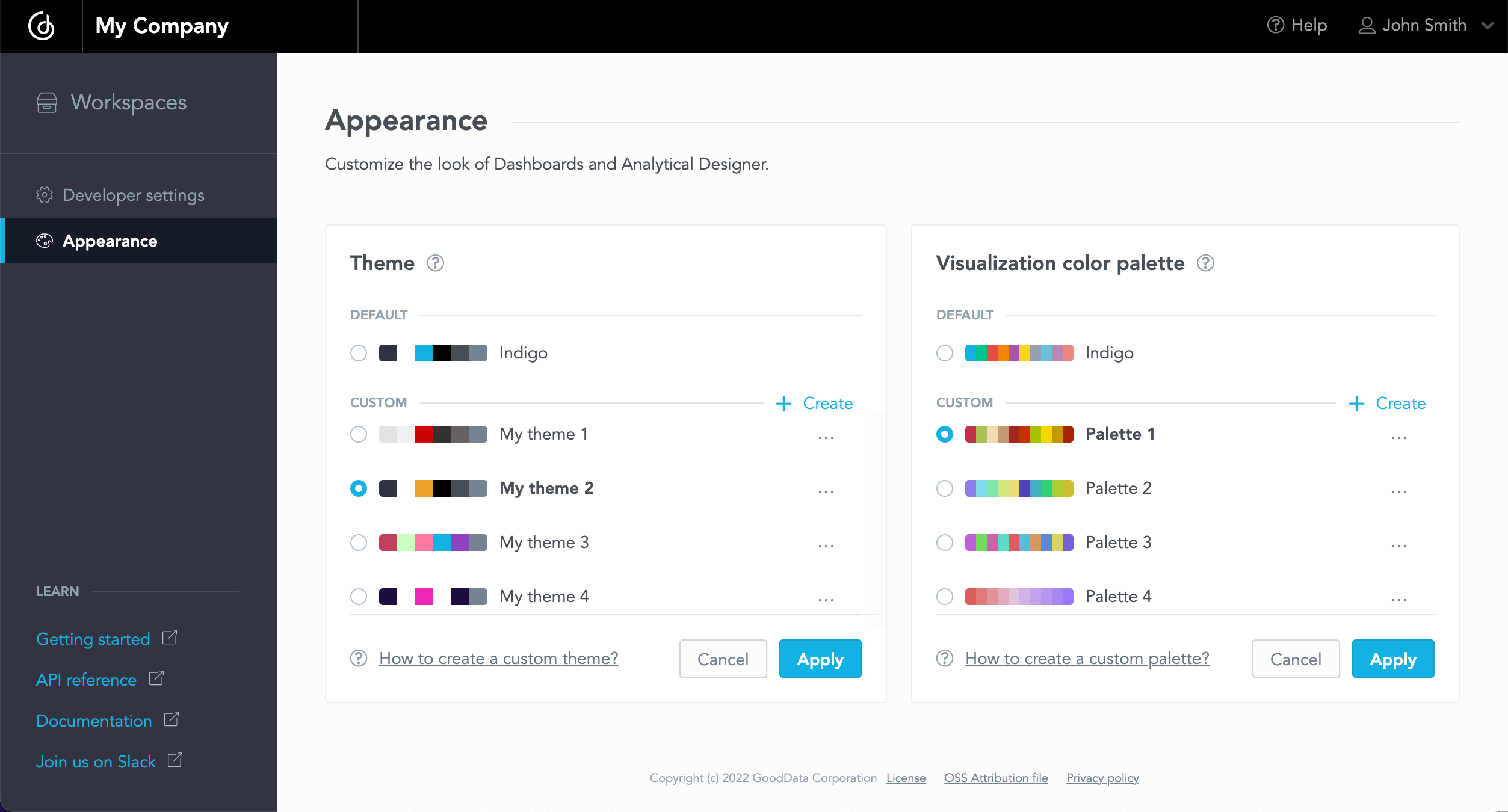Select the My theme 2 radio button
Viewport: 1508px width, 812px height.
click(358, 488)
